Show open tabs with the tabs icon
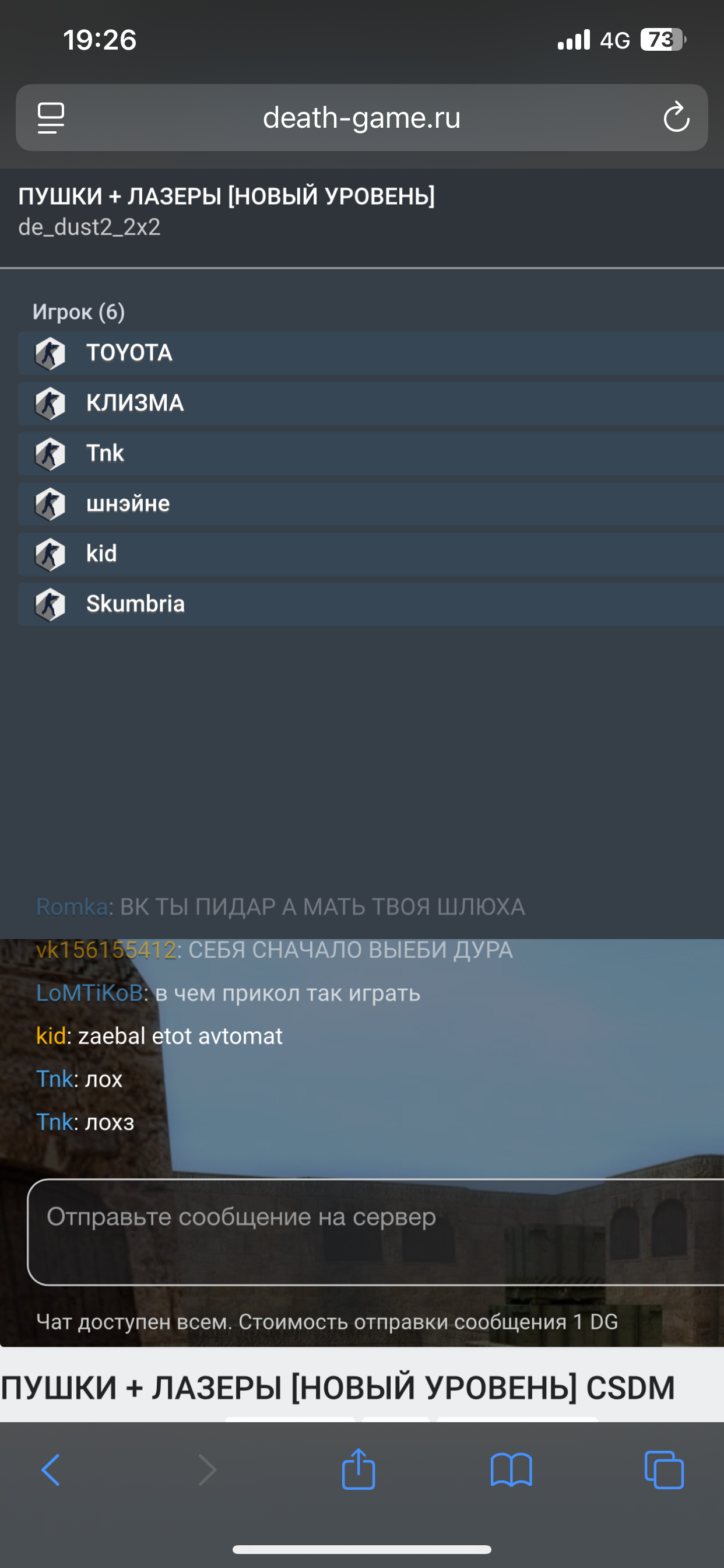 664,1470
